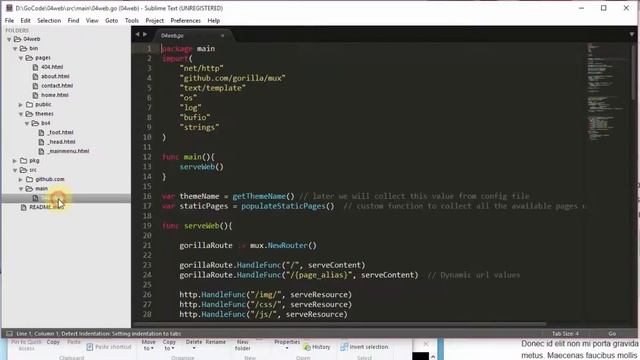Click the Sublime Text title bar icon
This screenshot has height=360, width=640.
(9, 8)
